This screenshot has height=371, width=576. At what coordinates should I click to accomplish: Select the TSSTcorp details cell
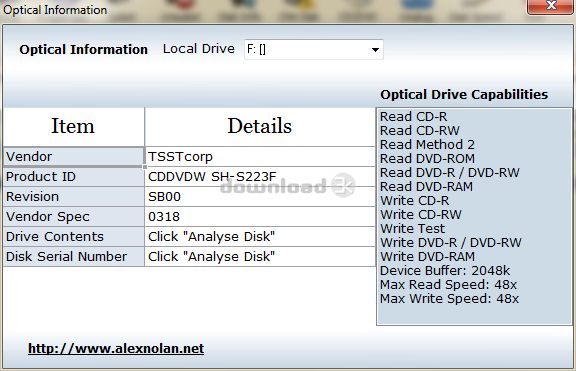coord(260,157)
